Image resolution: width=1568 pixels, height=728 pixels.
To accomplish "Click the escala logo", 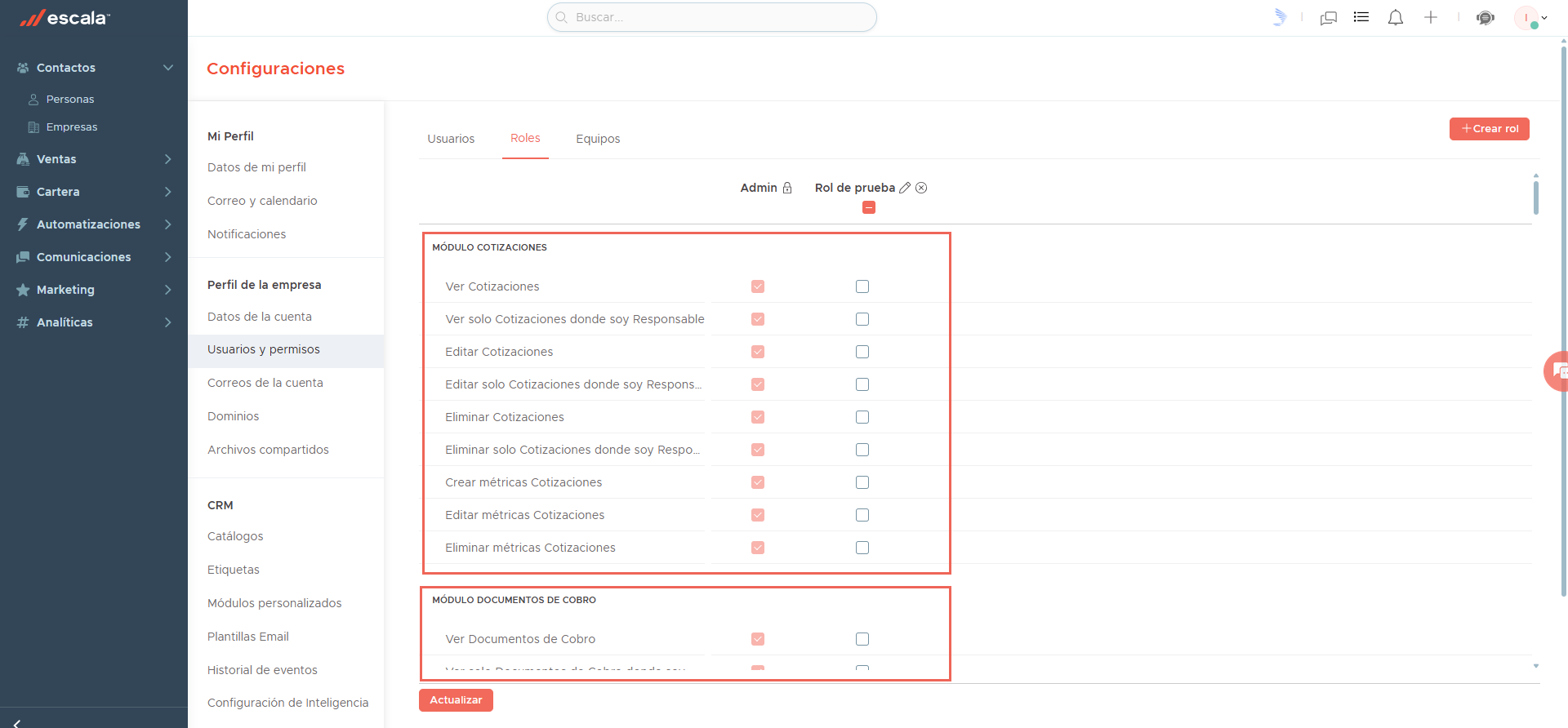I will (x=65, y=18).
